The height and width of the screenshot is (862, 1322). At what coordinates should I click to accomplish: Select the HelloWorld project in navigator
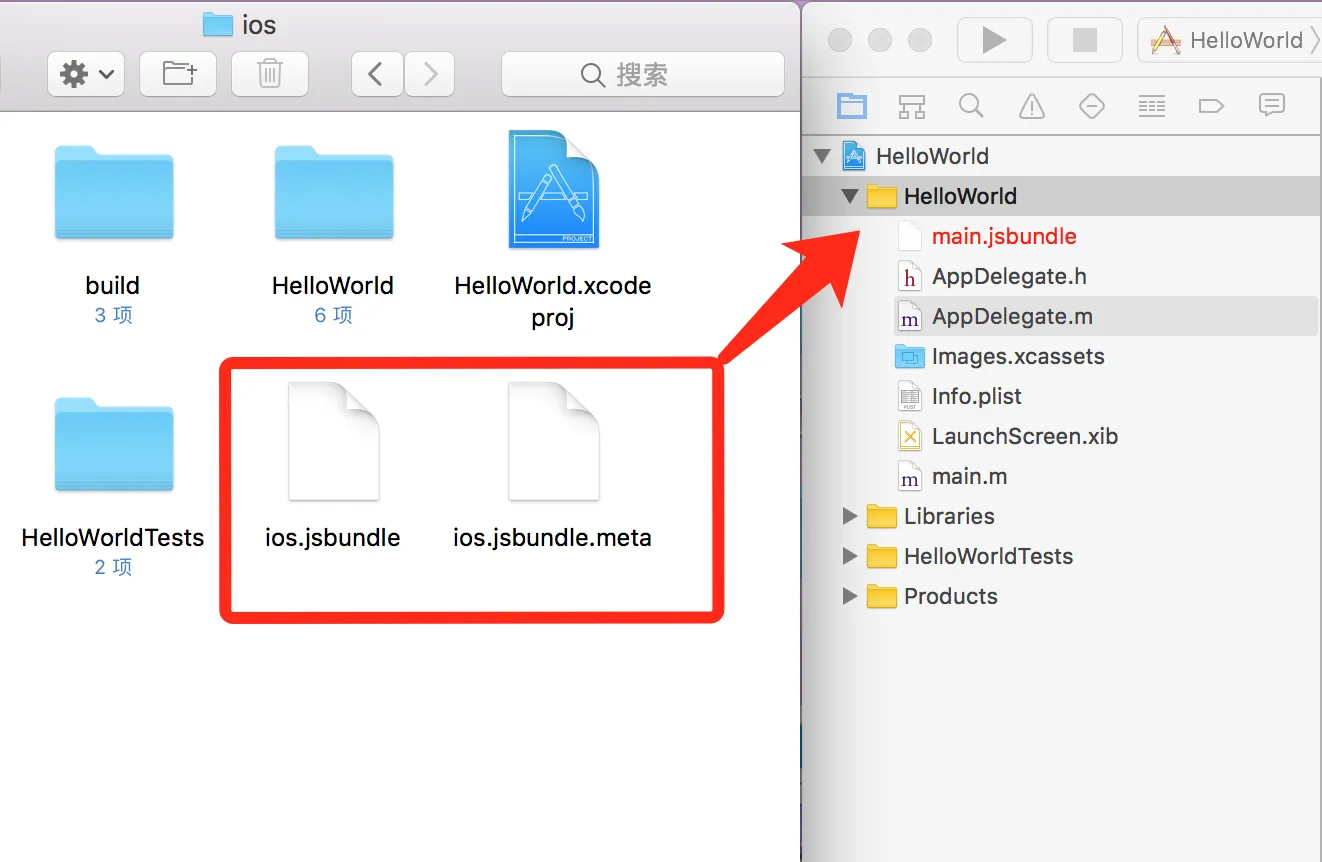[x=932, y=156]
